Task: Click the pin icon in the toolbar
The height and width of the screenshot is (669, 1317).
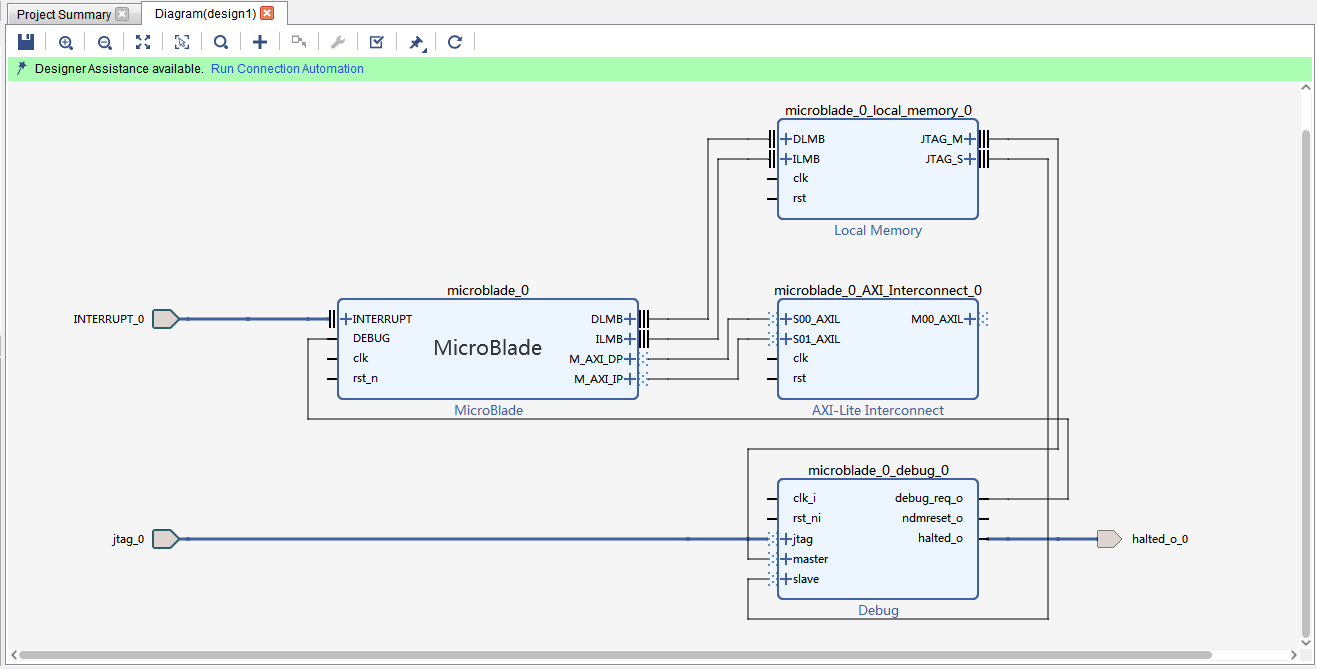Action: [416, 43]
